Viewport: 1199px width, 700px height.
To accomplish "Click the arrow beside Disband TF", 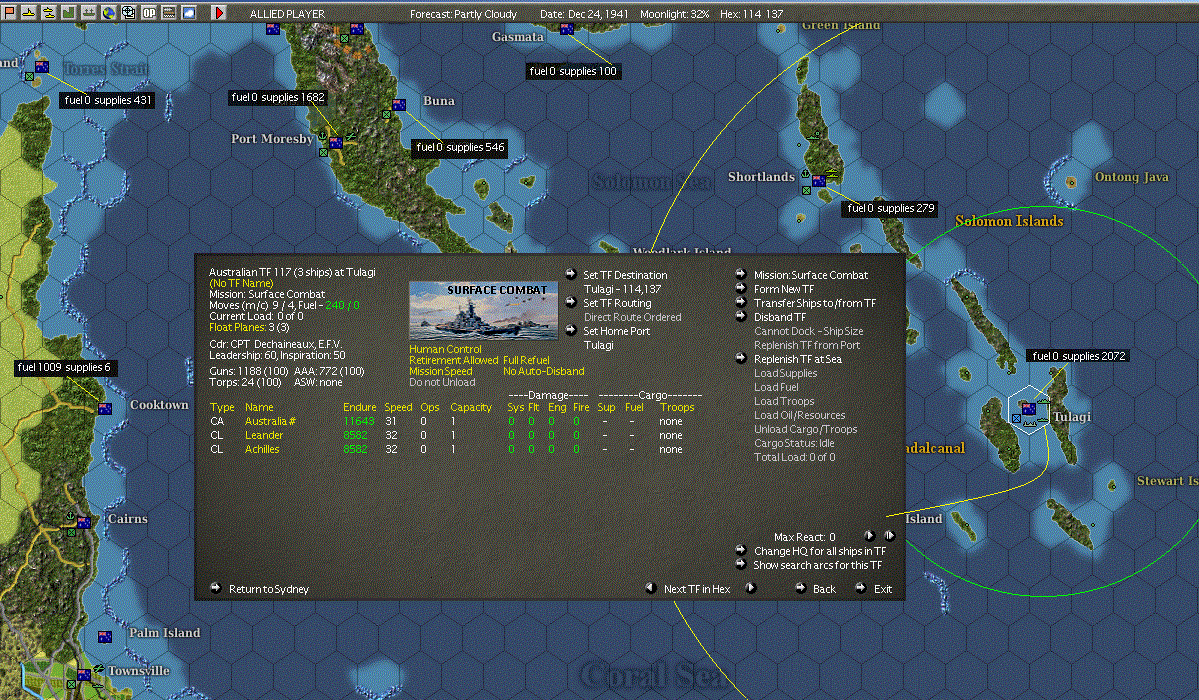I will coord(740,315).
